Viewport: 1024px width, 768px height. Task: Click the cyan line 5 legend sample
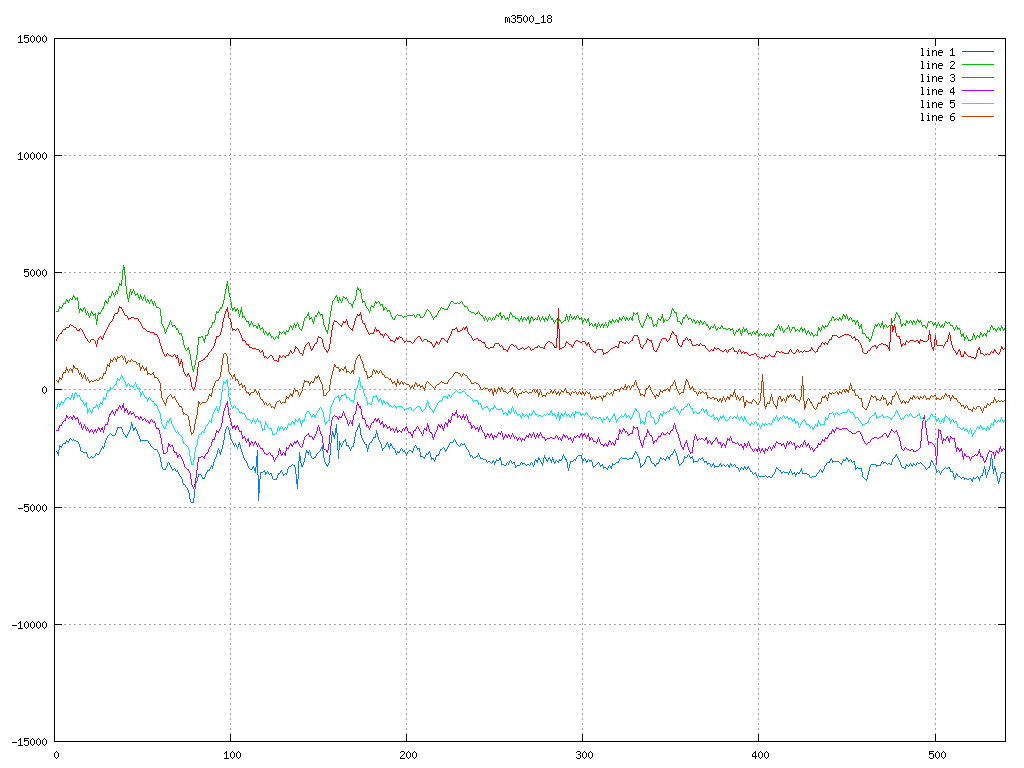coord(978,104)
